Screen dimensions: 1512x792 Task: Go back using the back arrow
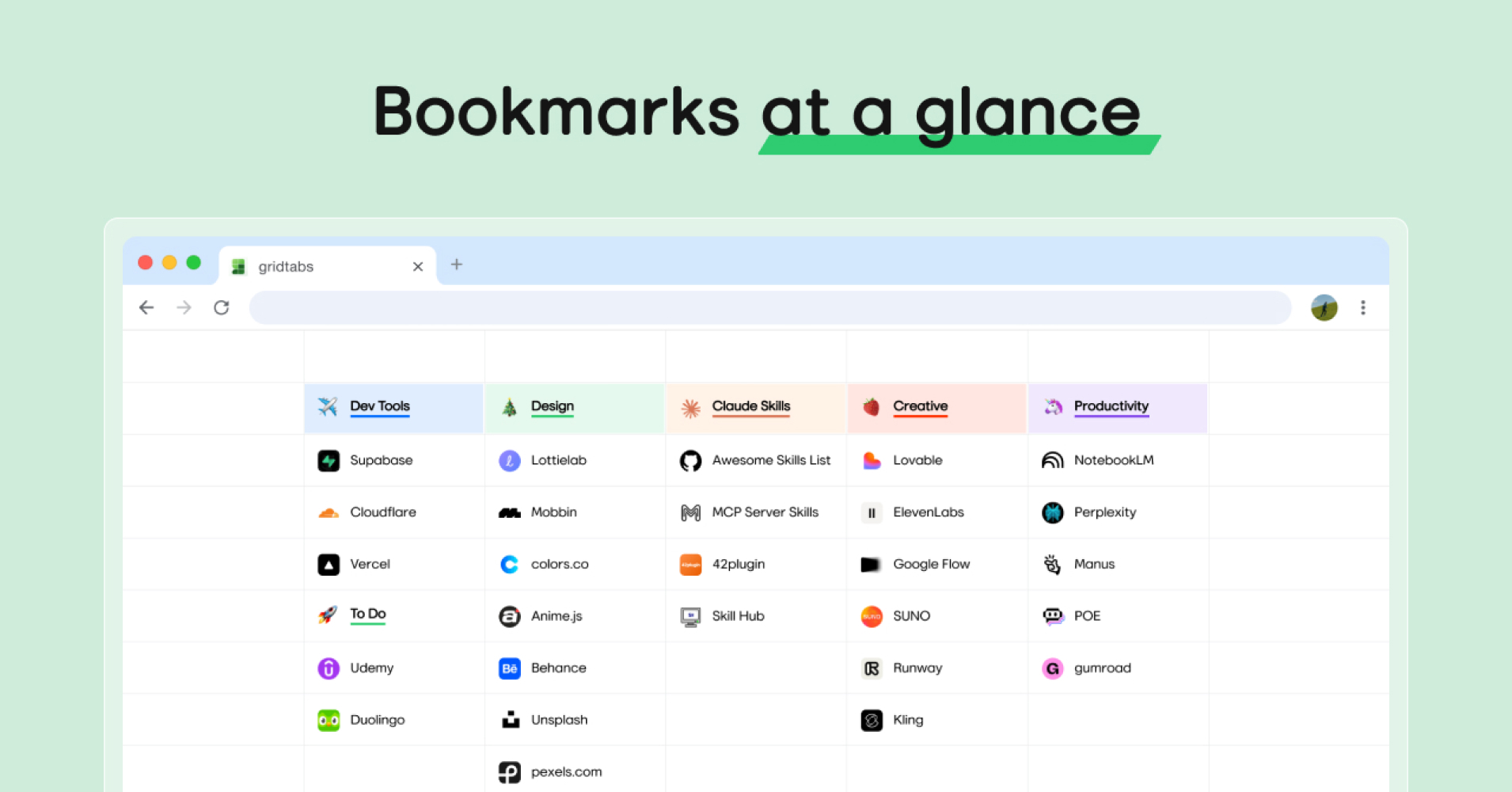tap(146, 307)
